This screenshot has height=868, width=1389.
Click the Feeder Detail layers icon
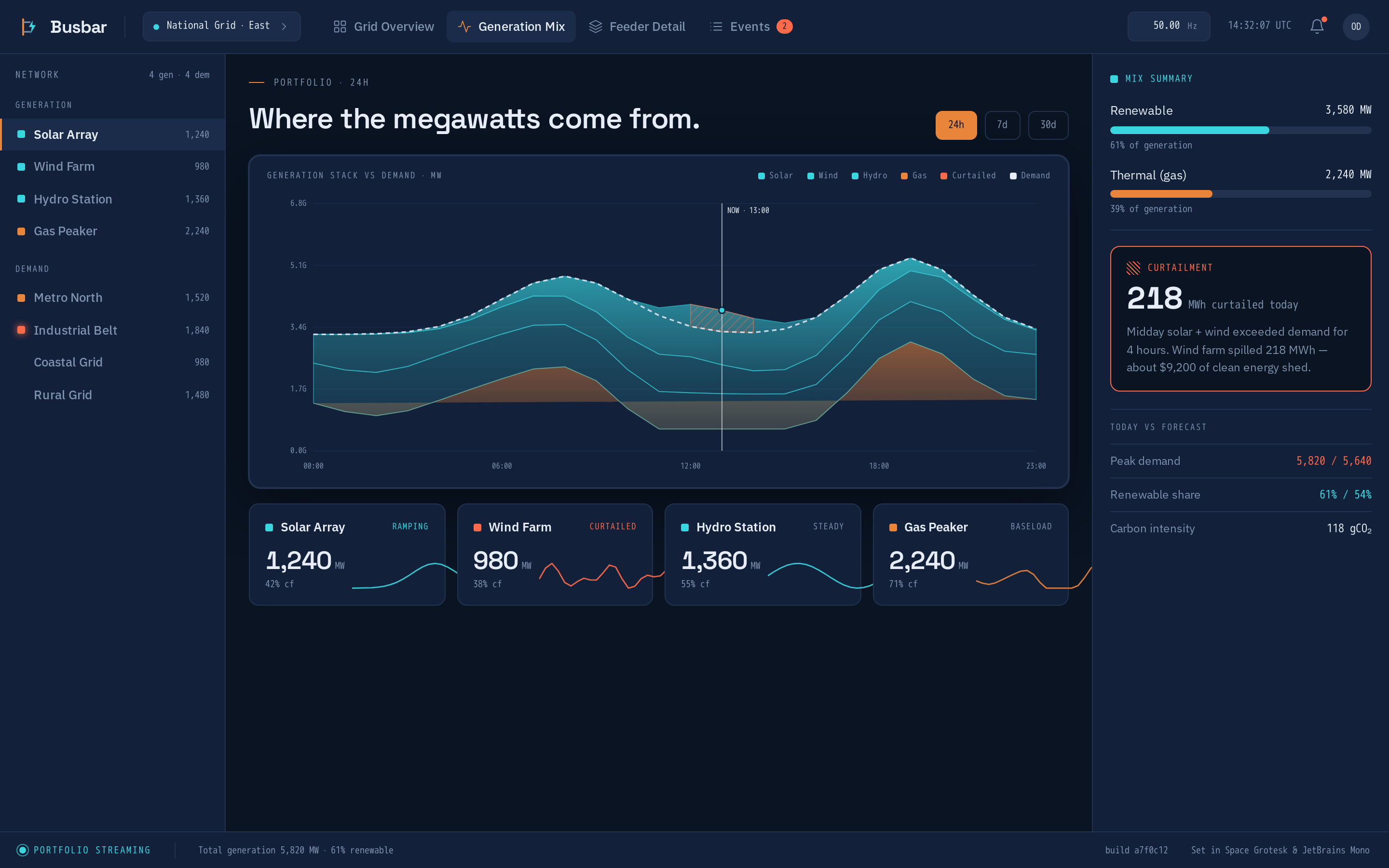(595, 27)
